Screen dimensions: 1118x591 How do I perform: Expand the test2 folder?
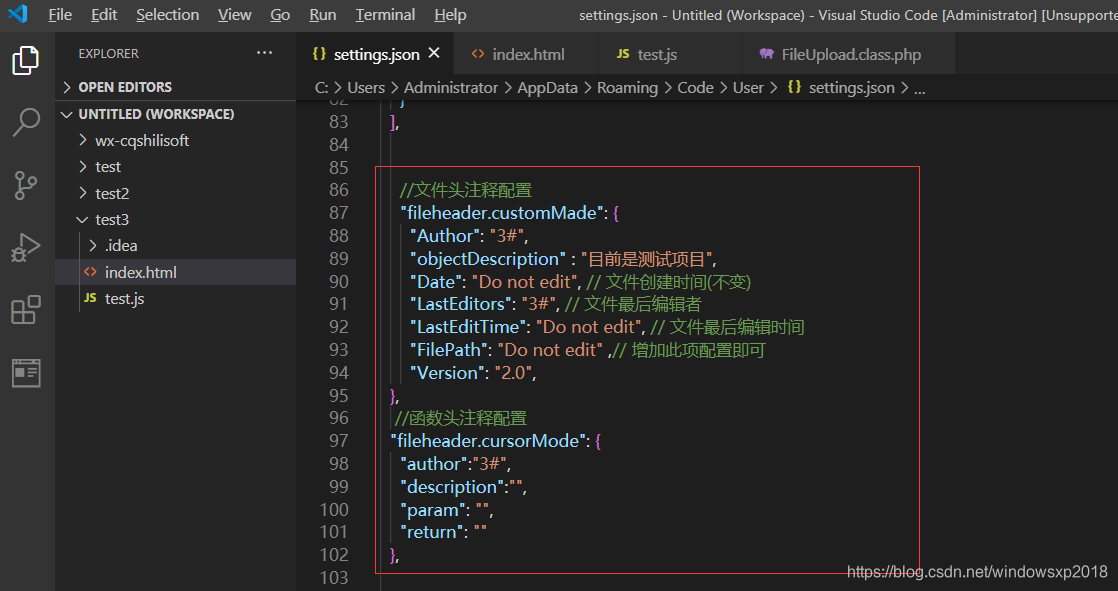111,193
